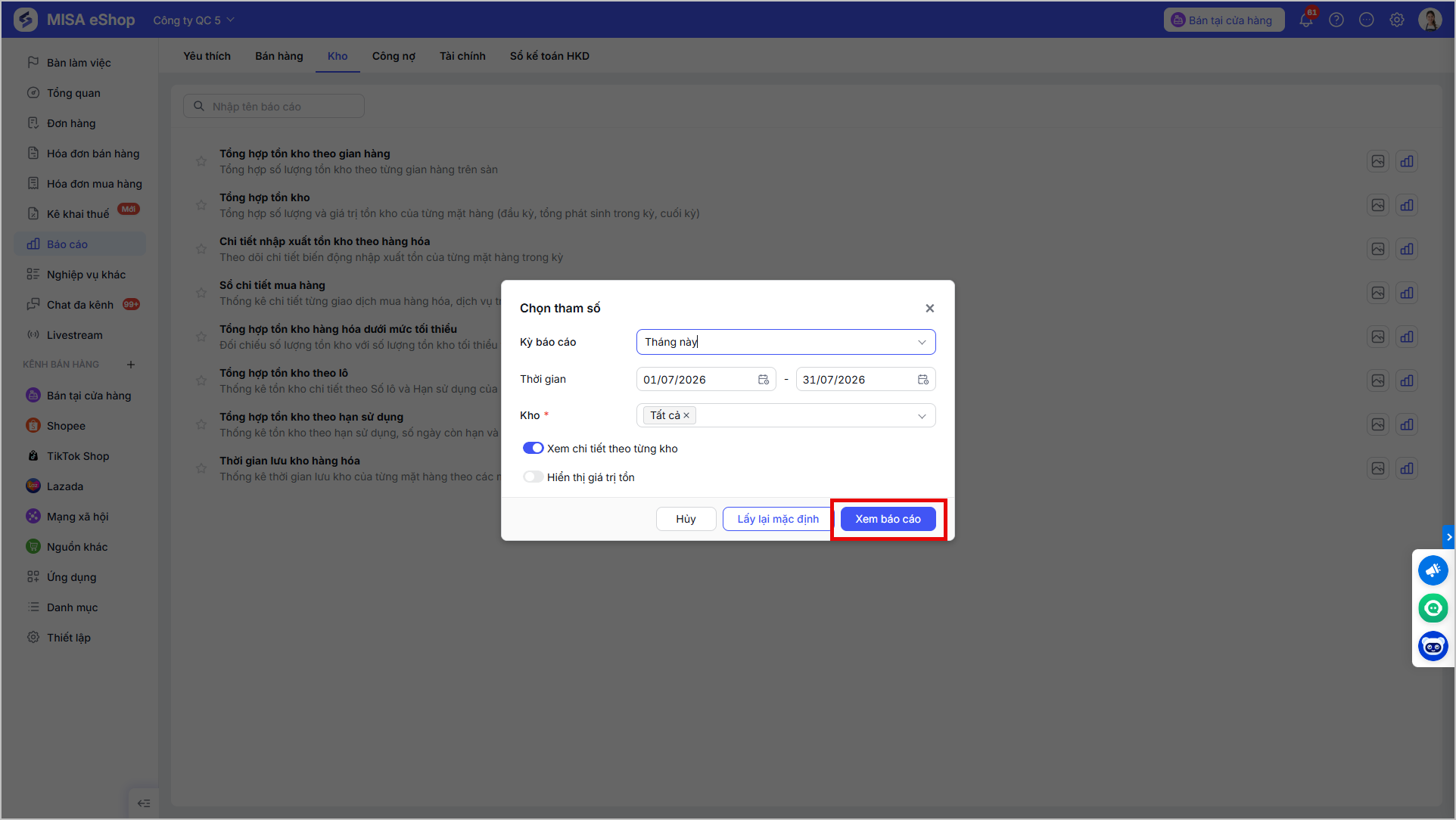This screenshot has height=820, width=1456.
Task: Click chart icon for Tổng hợp tồn kho
Action: (1407, 205)
